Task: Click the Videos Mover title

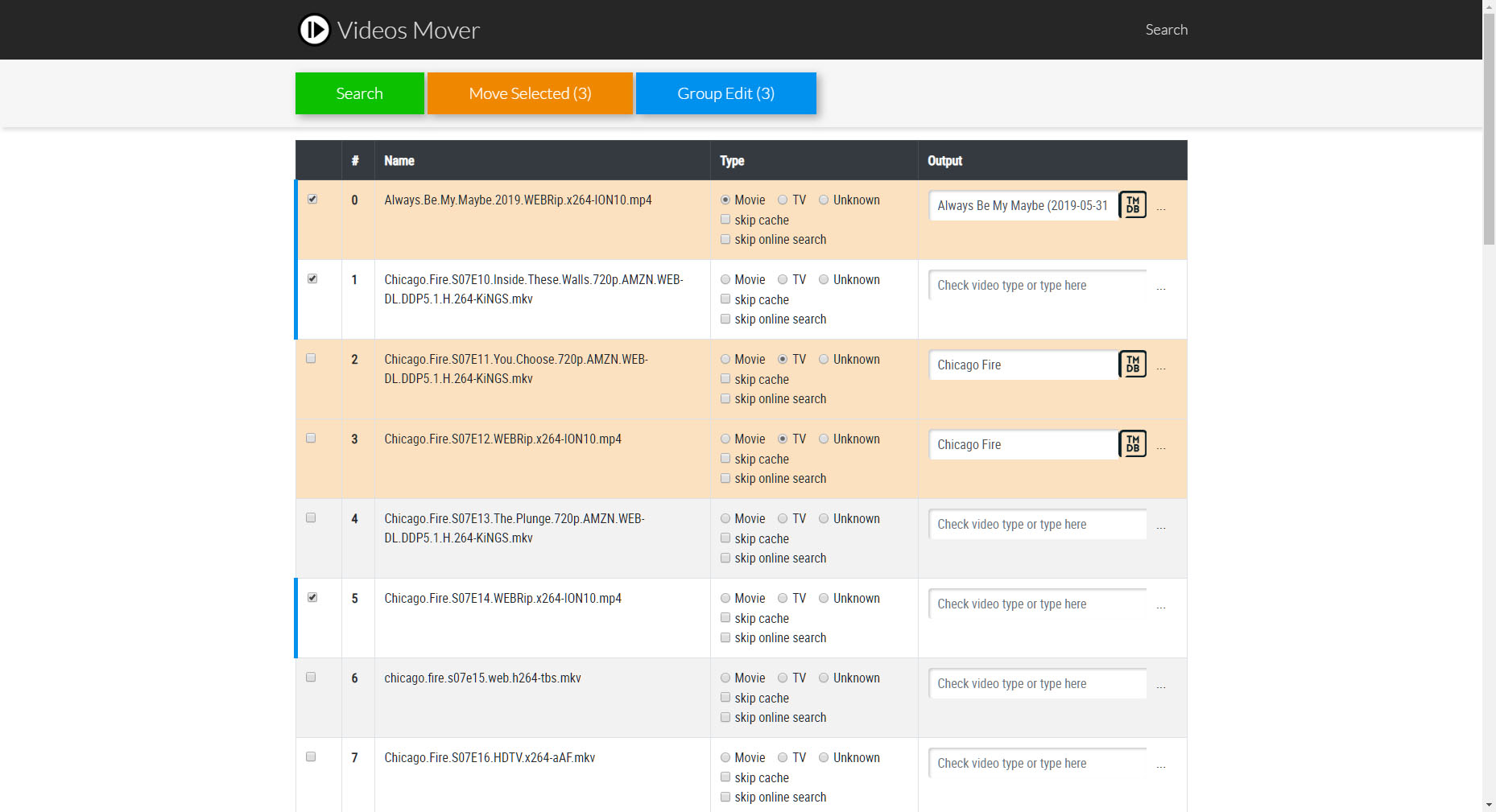Action: pos(408,30)
